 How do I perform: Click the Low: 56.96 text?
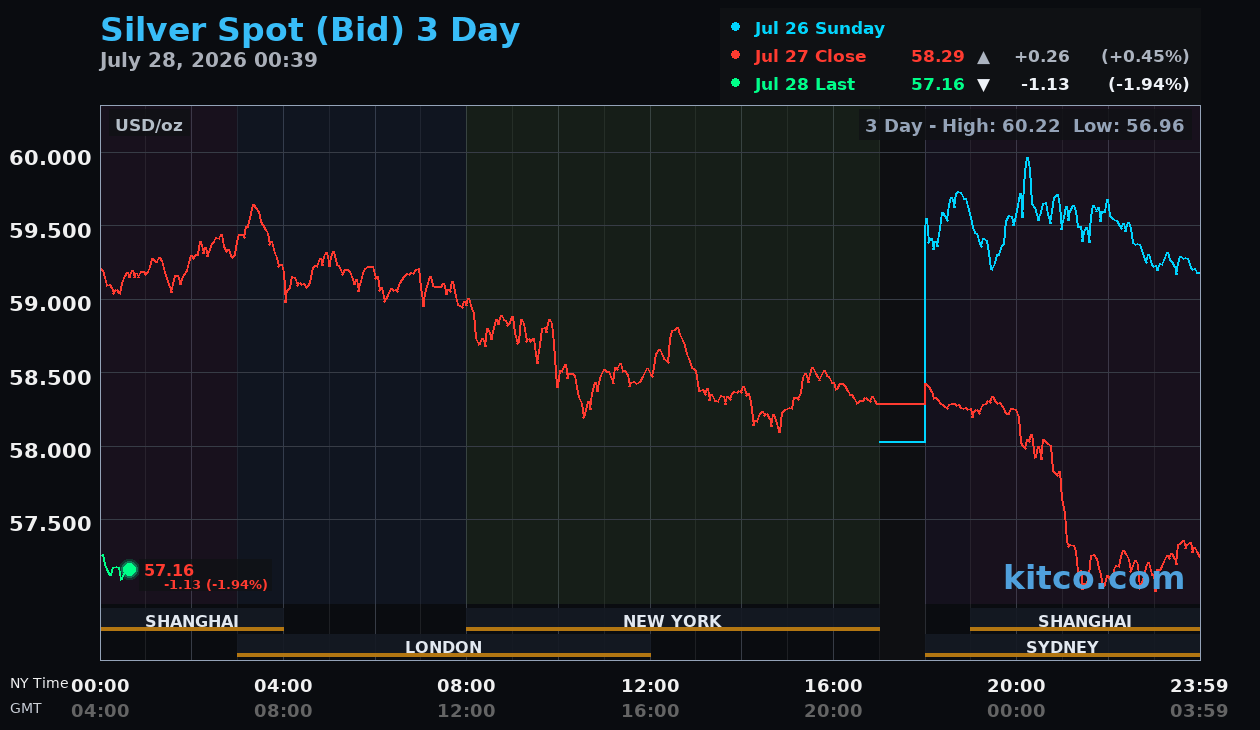tap(1128, 126)
